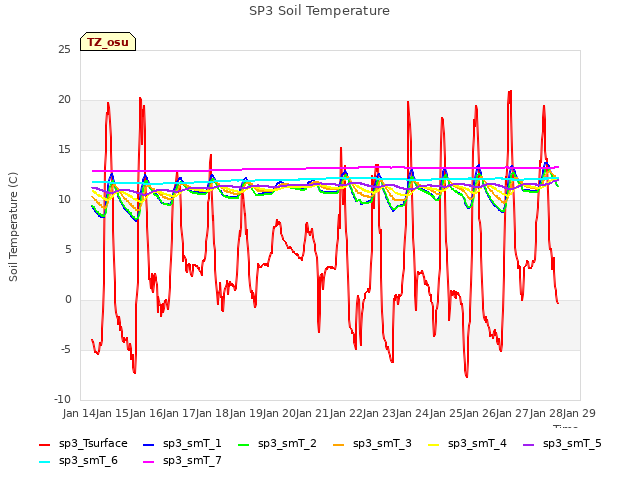640x480 pixels.
Task: Click the red sp3_Tsurface legend swatch
Action: pos(44,444)
